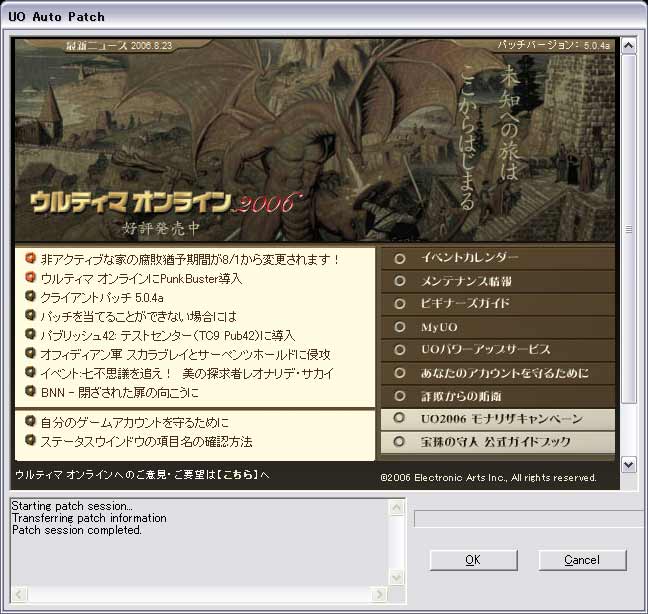The image size is (648, 614).
Task: Open the 【こちら】 feedback link
Action: tap(238, 475)
